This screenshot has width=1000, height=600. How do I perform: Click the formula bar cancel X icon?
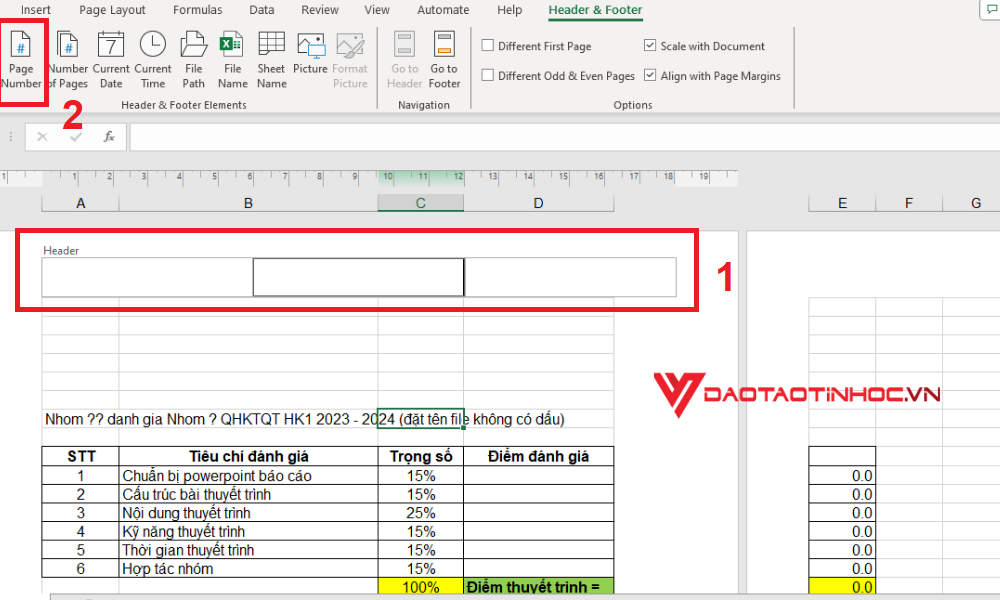pyautogui.click(x=42, y=136)
